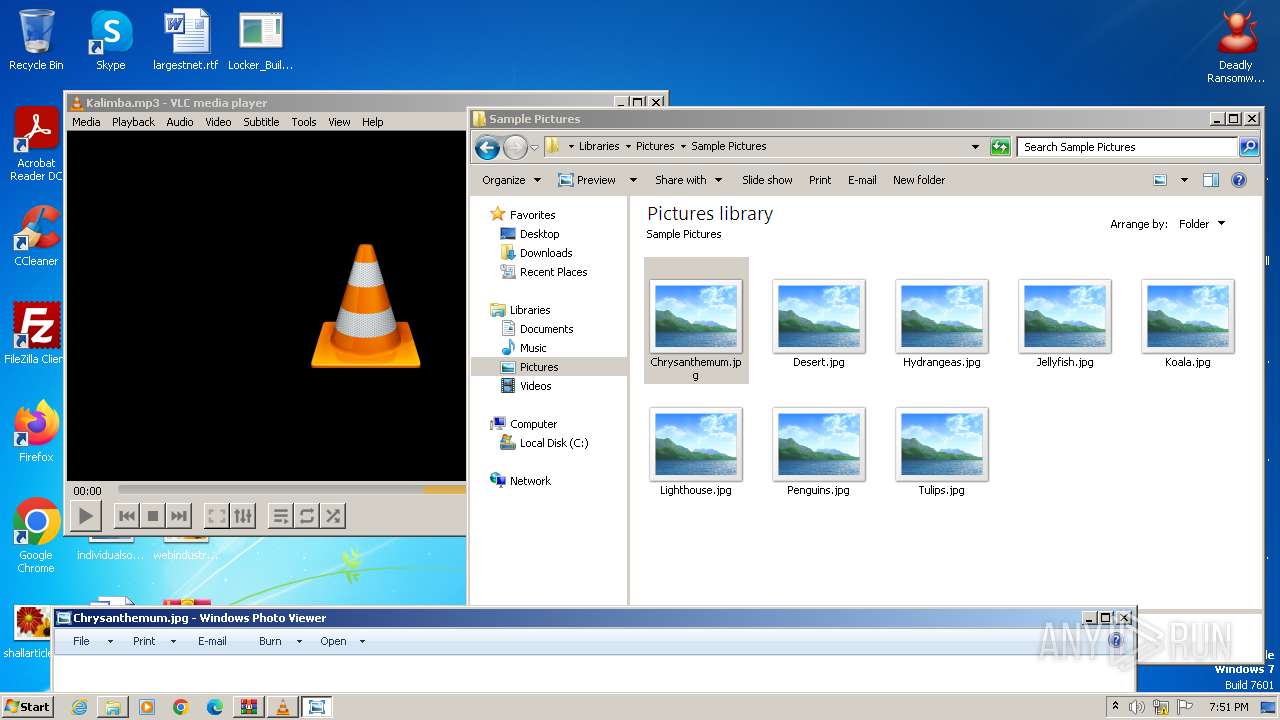Change view icon in Explorer
The width and height of the screenshot is (1280, 720).
1160,180
